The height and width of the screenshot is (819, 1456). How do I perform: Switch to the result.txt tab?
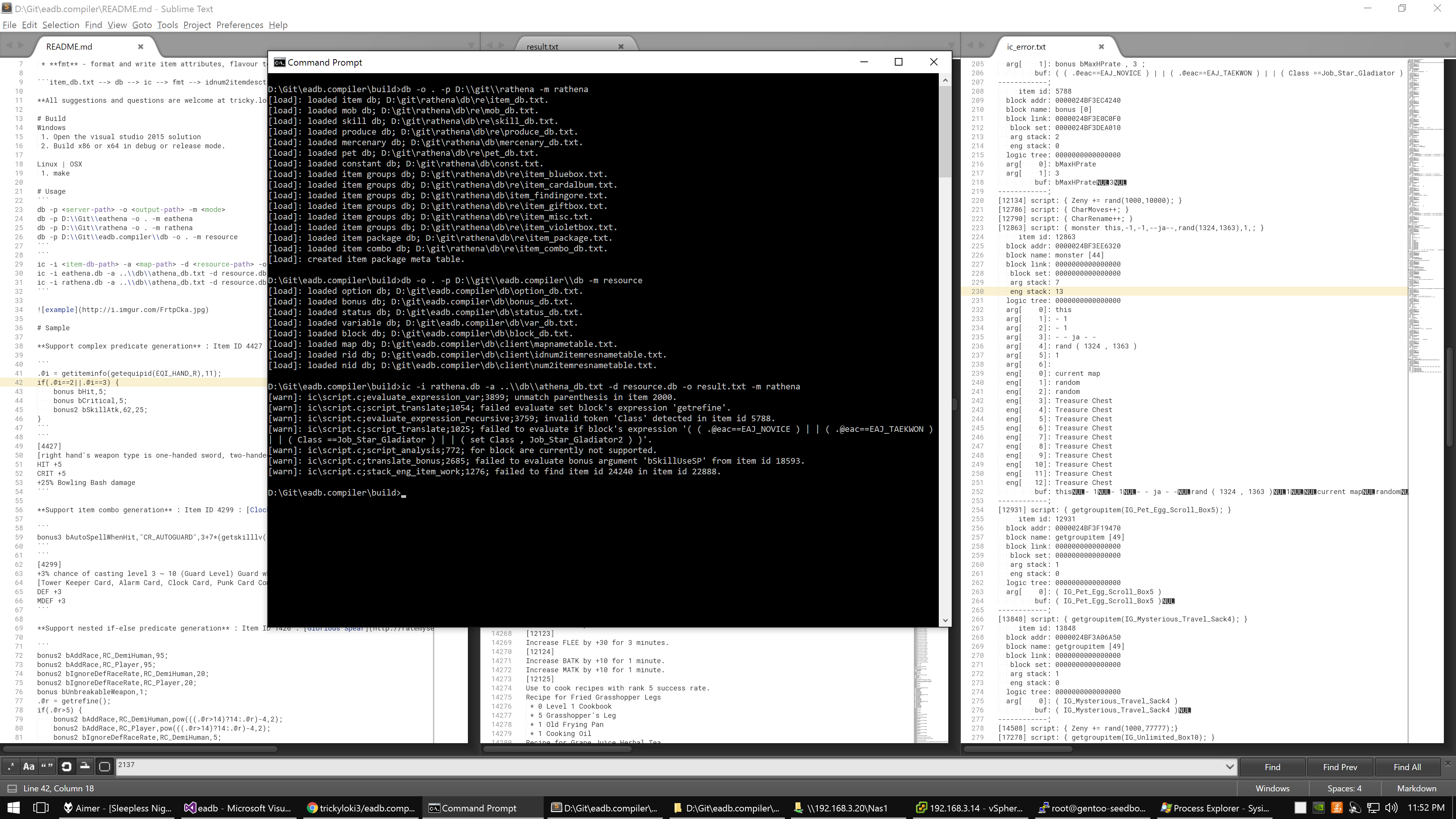pos(542,47)
